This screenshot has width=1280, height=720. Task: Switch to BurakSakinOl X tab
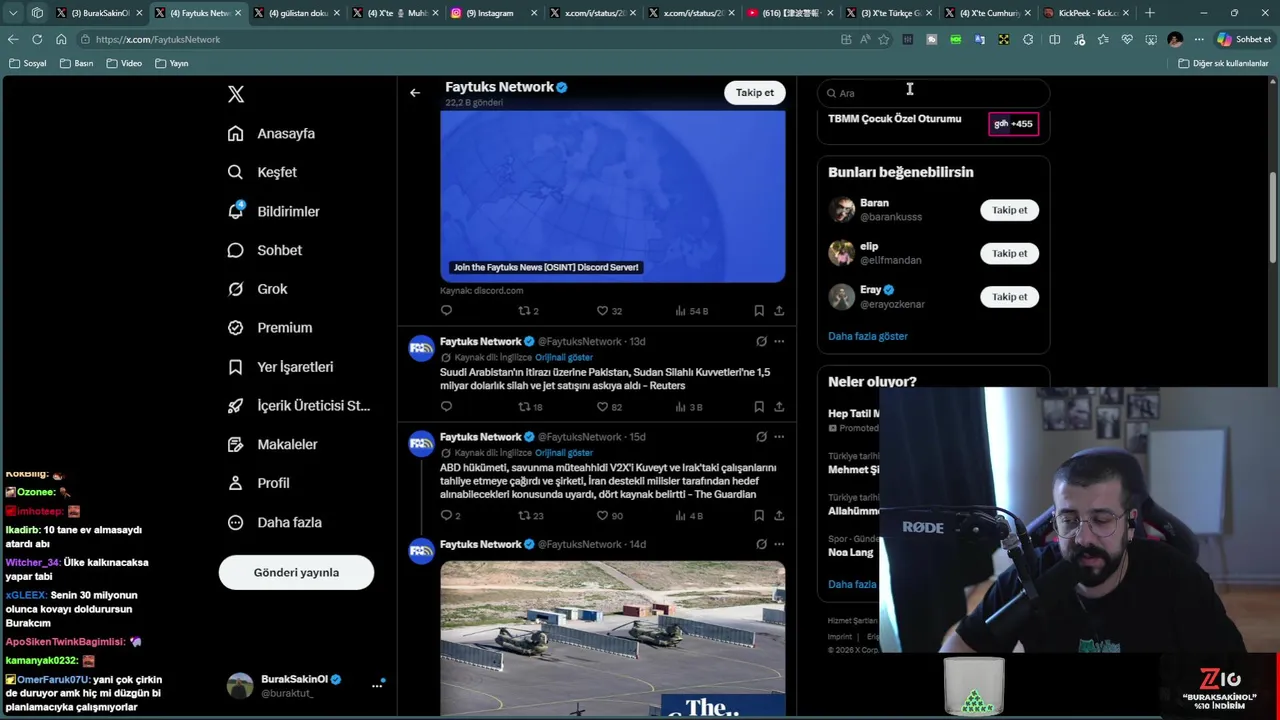(98, 13)
